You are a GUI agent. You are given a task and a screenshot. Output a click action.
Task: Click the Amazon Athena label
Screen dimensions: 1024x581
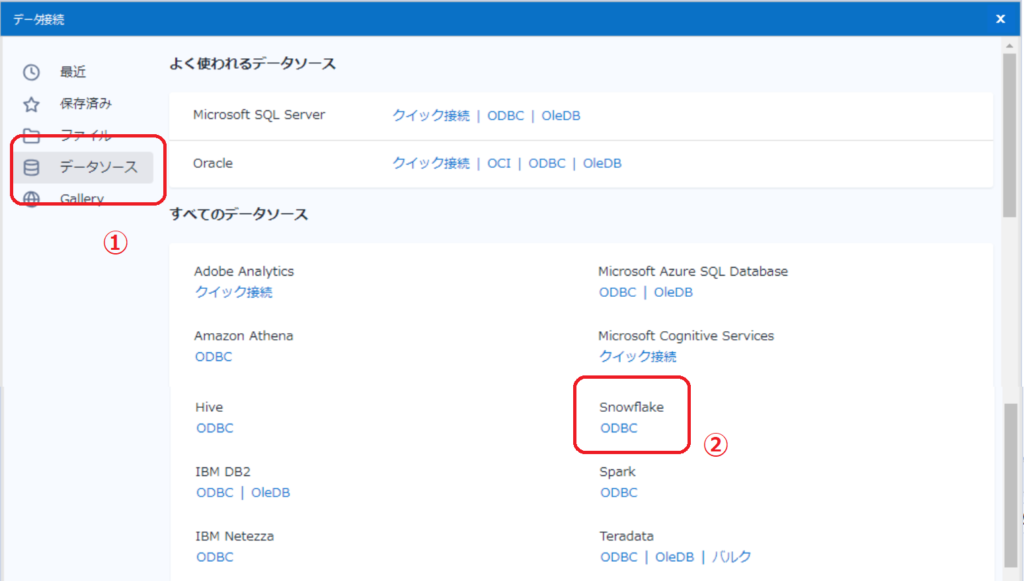point(244,336)
